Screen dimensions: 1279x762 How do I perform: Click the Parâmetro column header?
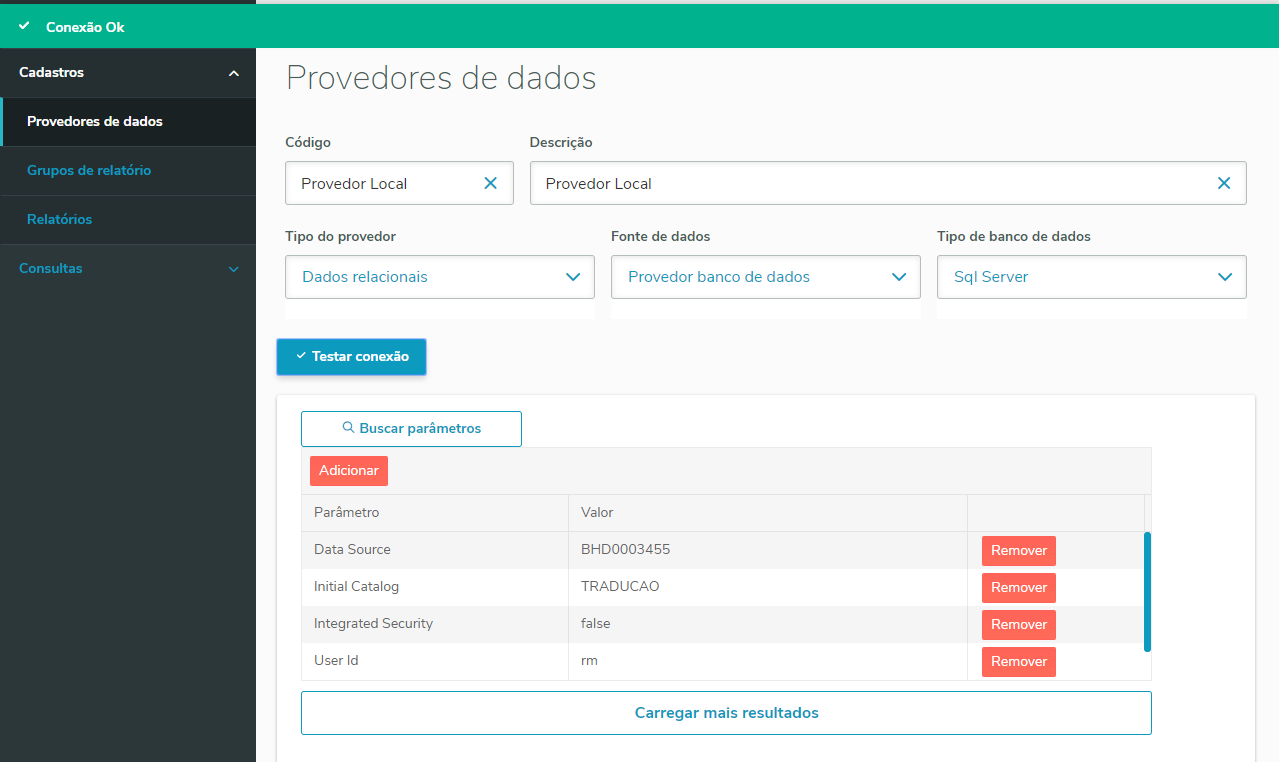pos(435,513)
